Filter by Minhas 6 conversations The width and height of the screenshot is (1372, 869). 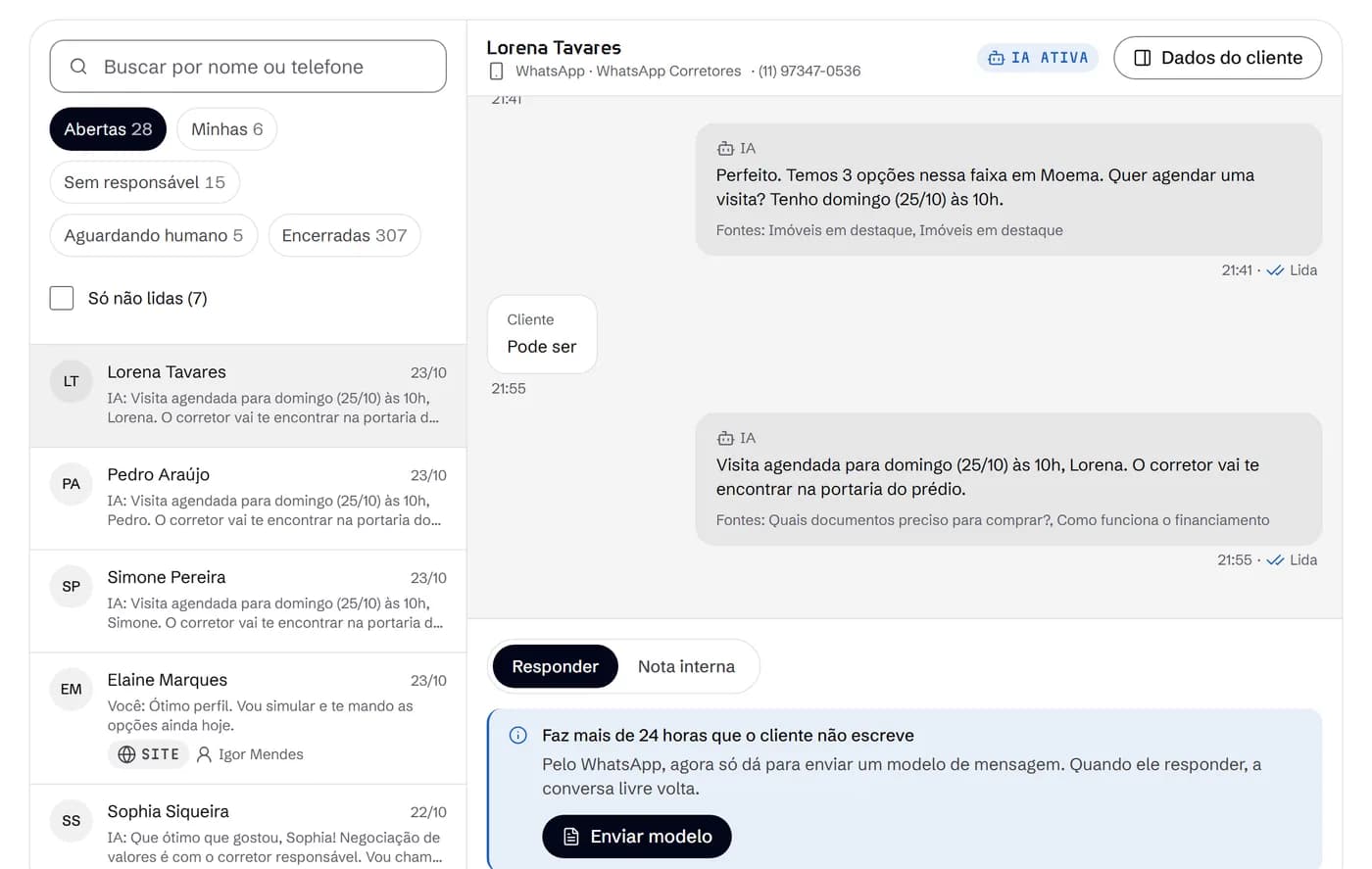tap(227, 129)
